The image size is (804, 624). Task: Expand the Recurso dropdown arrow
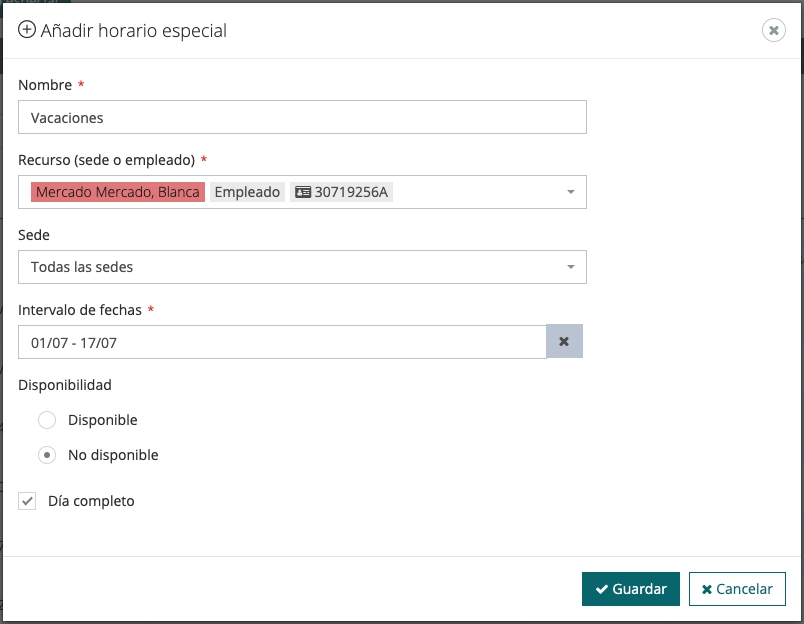(570, 192)
